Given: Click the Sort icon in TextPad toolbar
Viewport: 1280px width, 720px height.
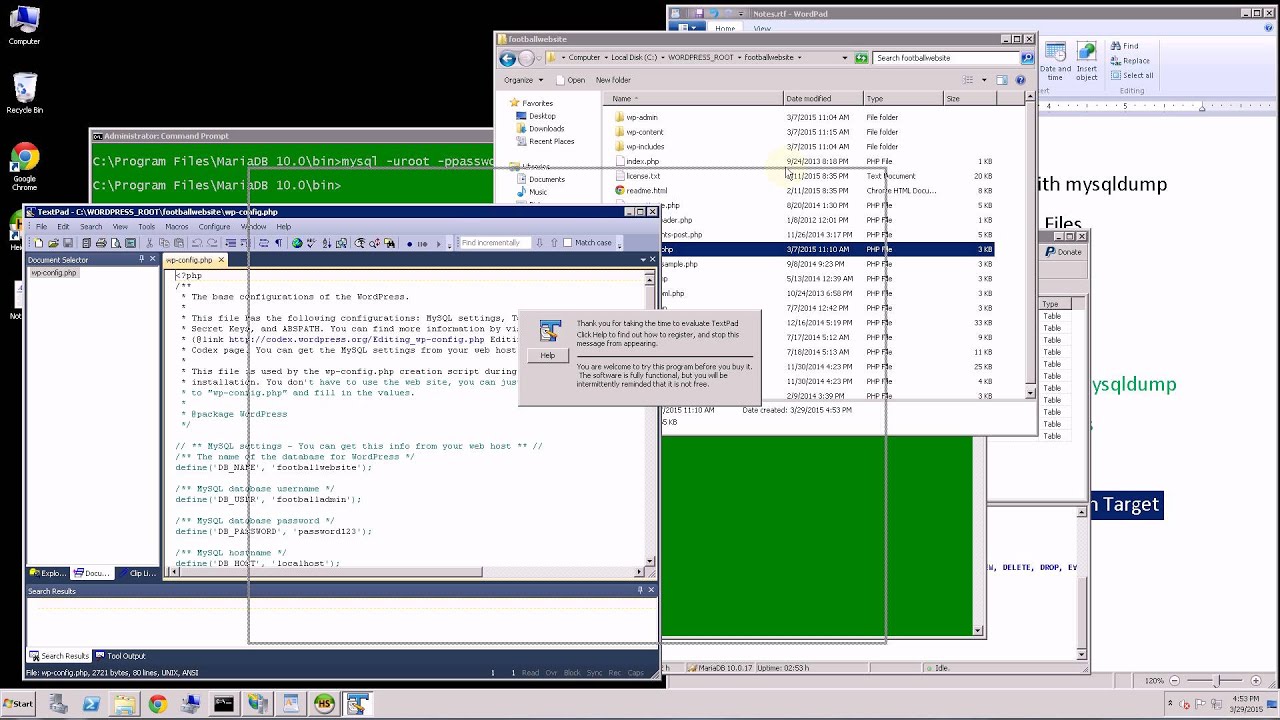Looking at the screenshot, I should click(x=327, y=243).
